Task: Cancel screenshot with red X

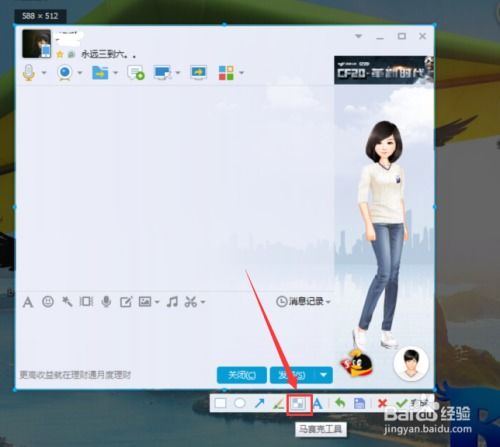Action: [x=382, y=403]
